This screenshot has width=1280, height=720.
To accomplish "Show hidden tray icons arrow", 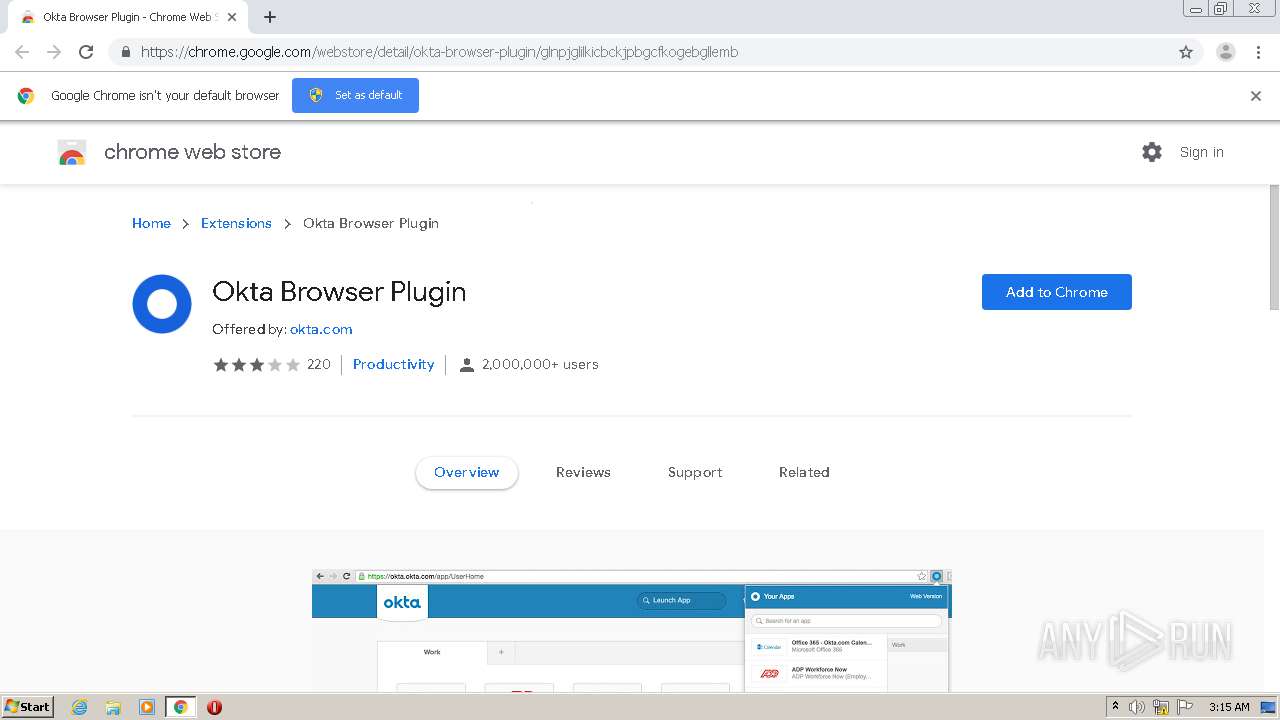I will click(x=1115, y=707).
